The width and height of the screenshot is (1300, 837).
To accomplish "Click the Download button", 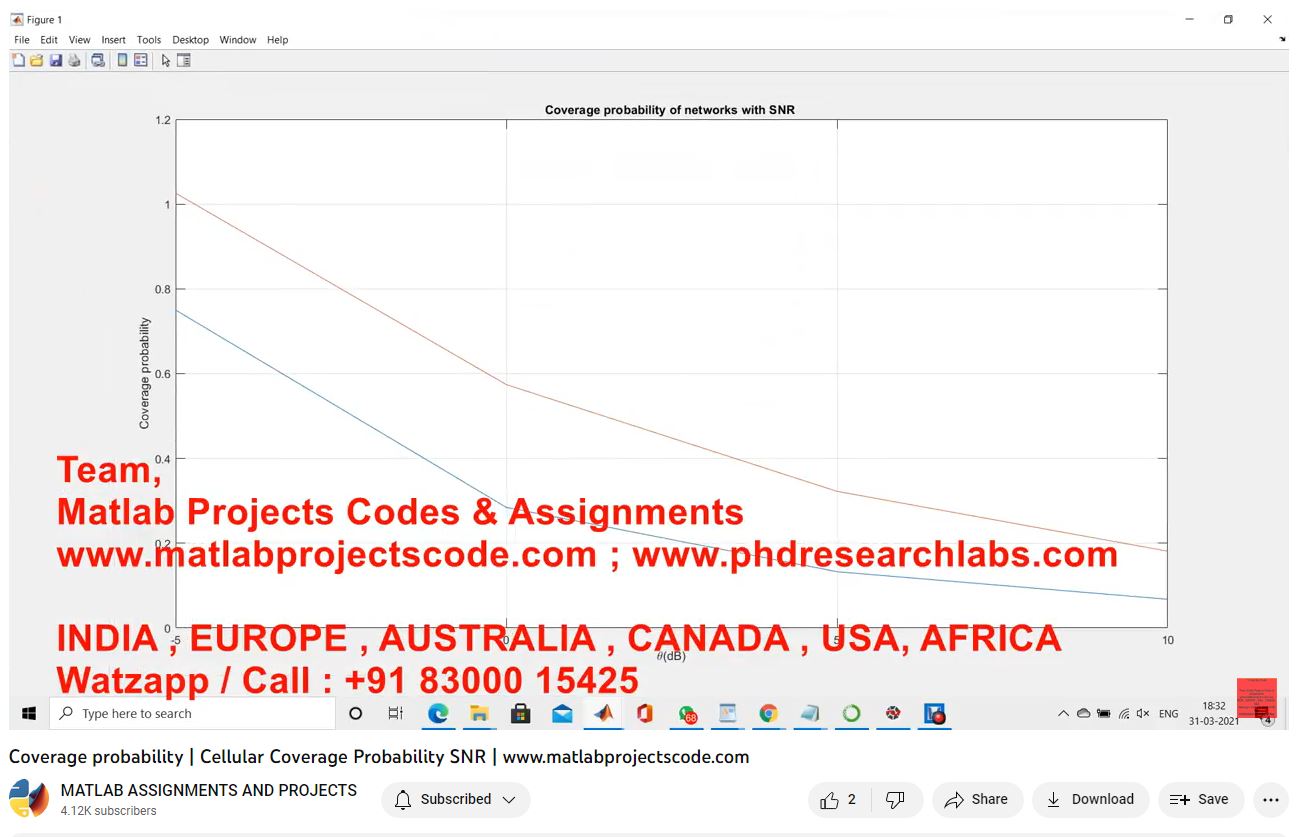I will [x=1090, y=800].
